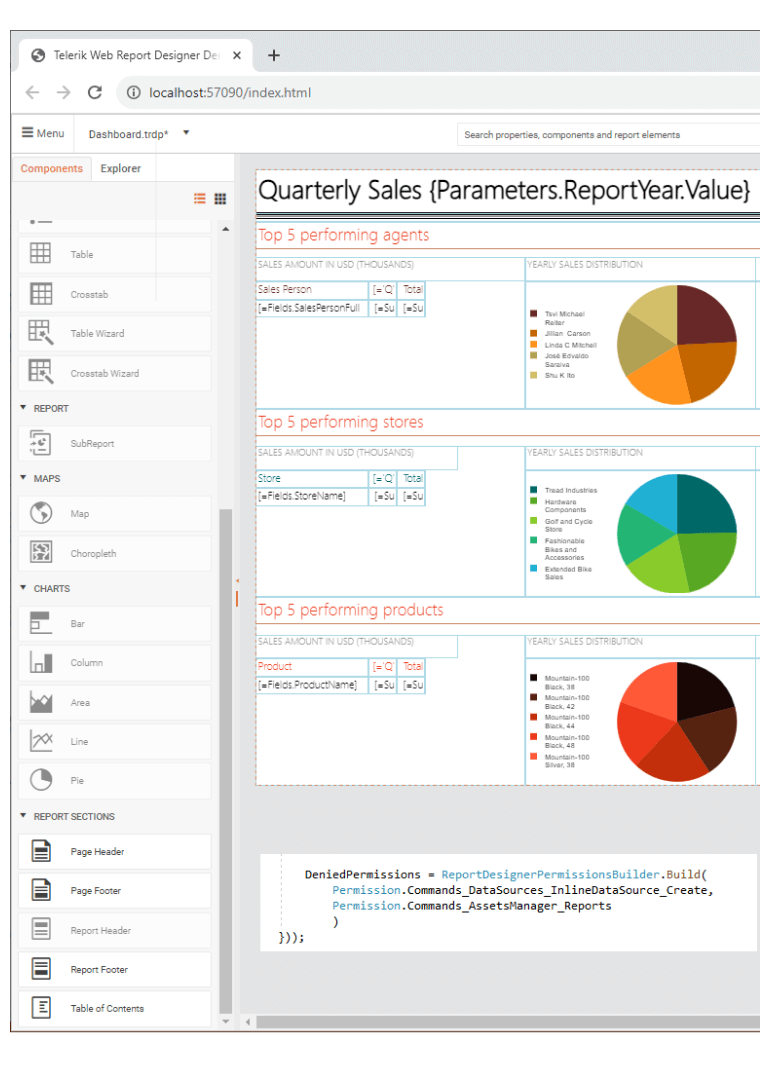This screenshot has height=1092, width=770.
Task: Add a Table of Contents section
Action: (114, 1008)
